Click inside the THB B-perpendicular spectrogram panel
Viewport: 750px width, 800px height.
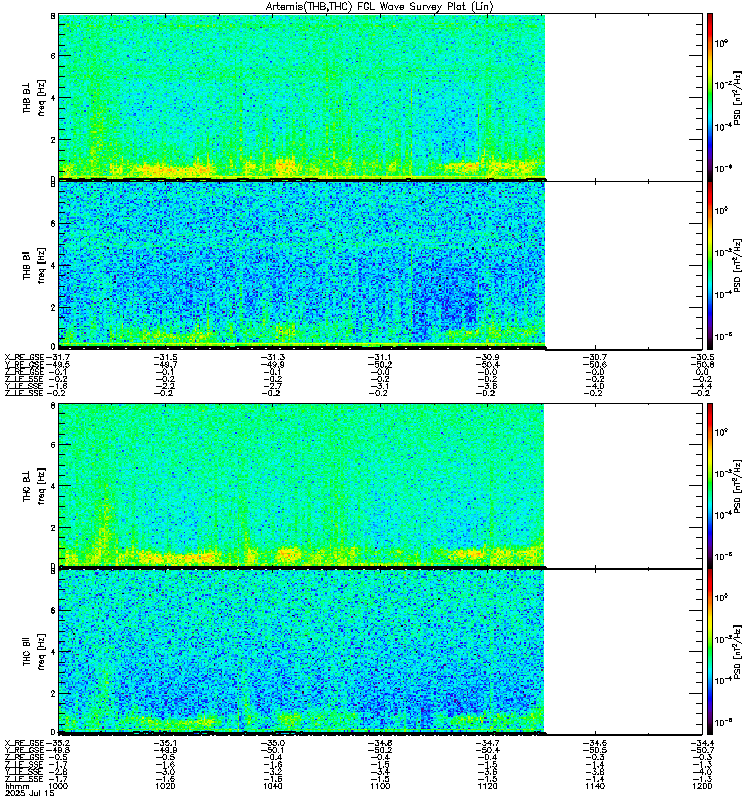(x=380, y=97)
